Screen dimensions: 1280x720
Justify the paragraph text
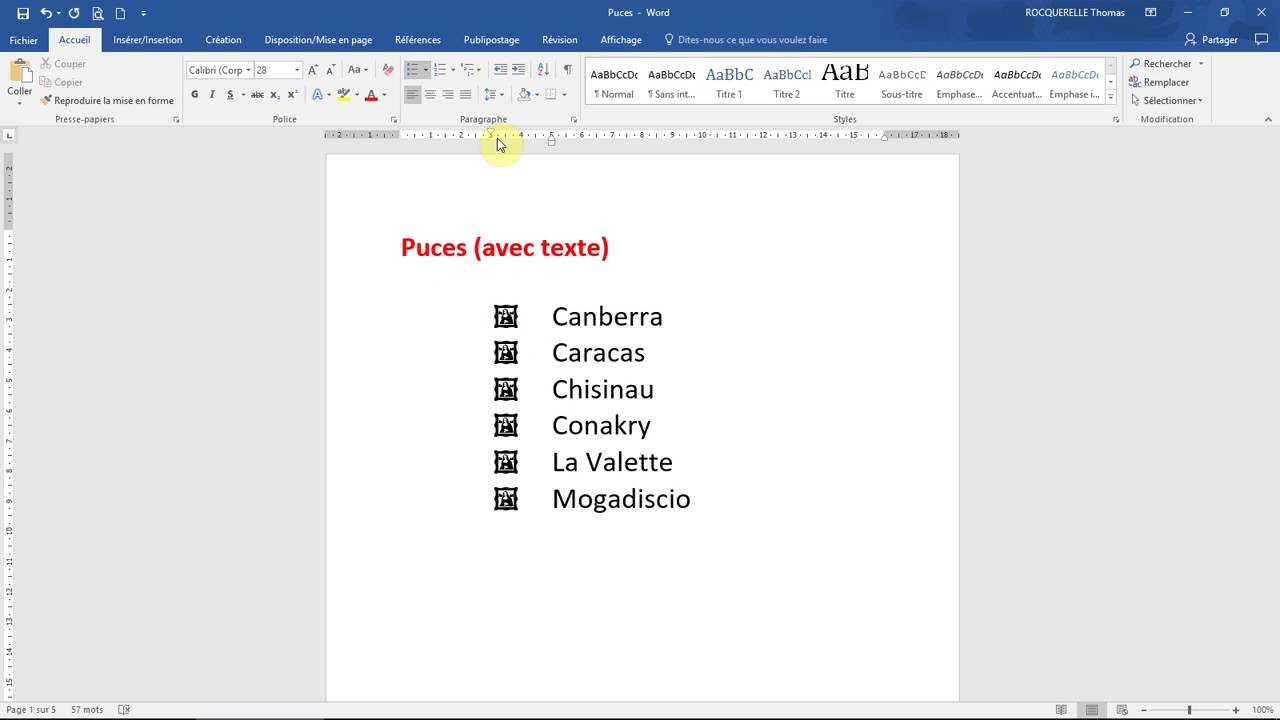pos(465,95)
